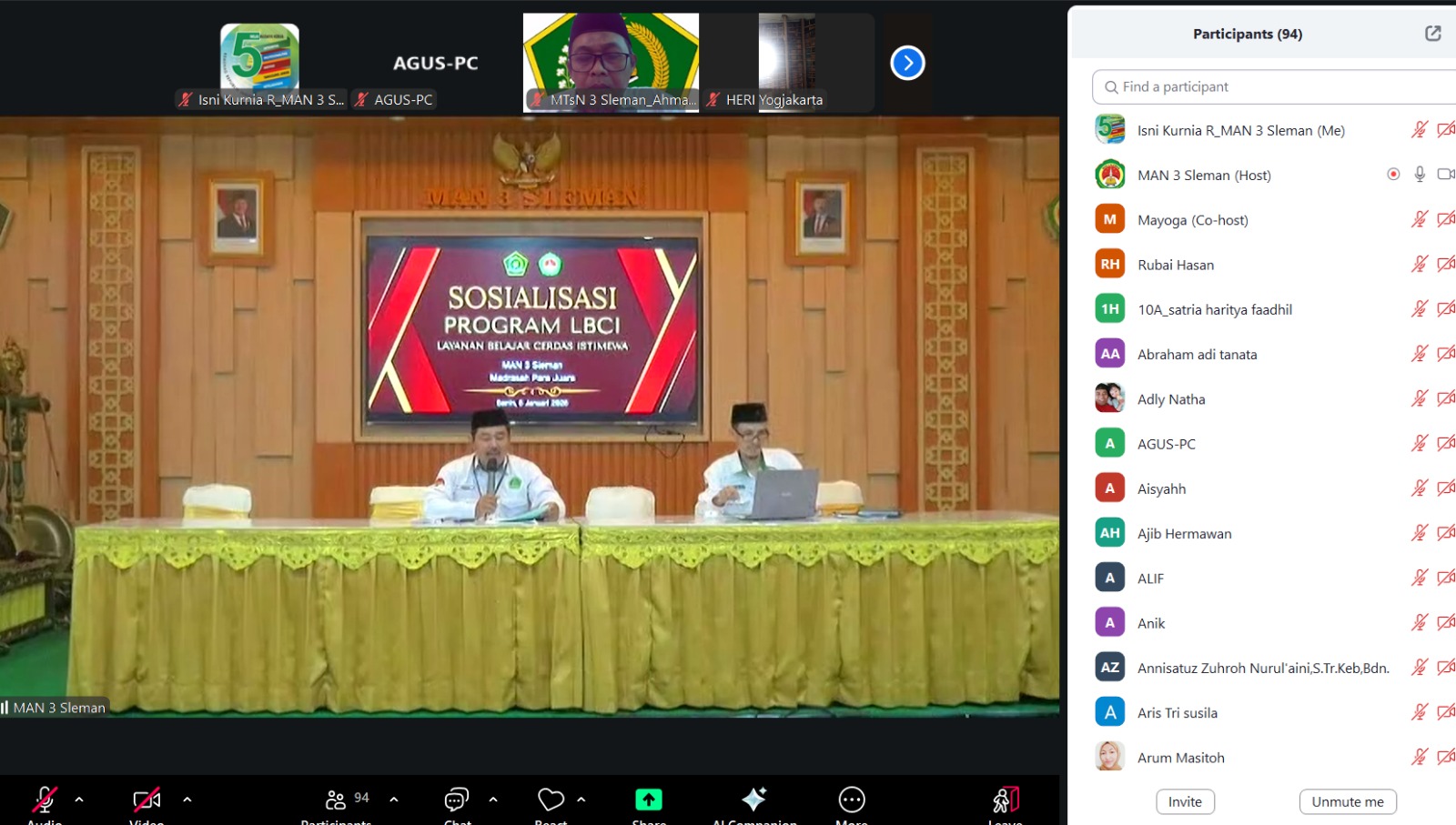
Task: Toggle the Video camera on
Action: 147,800
